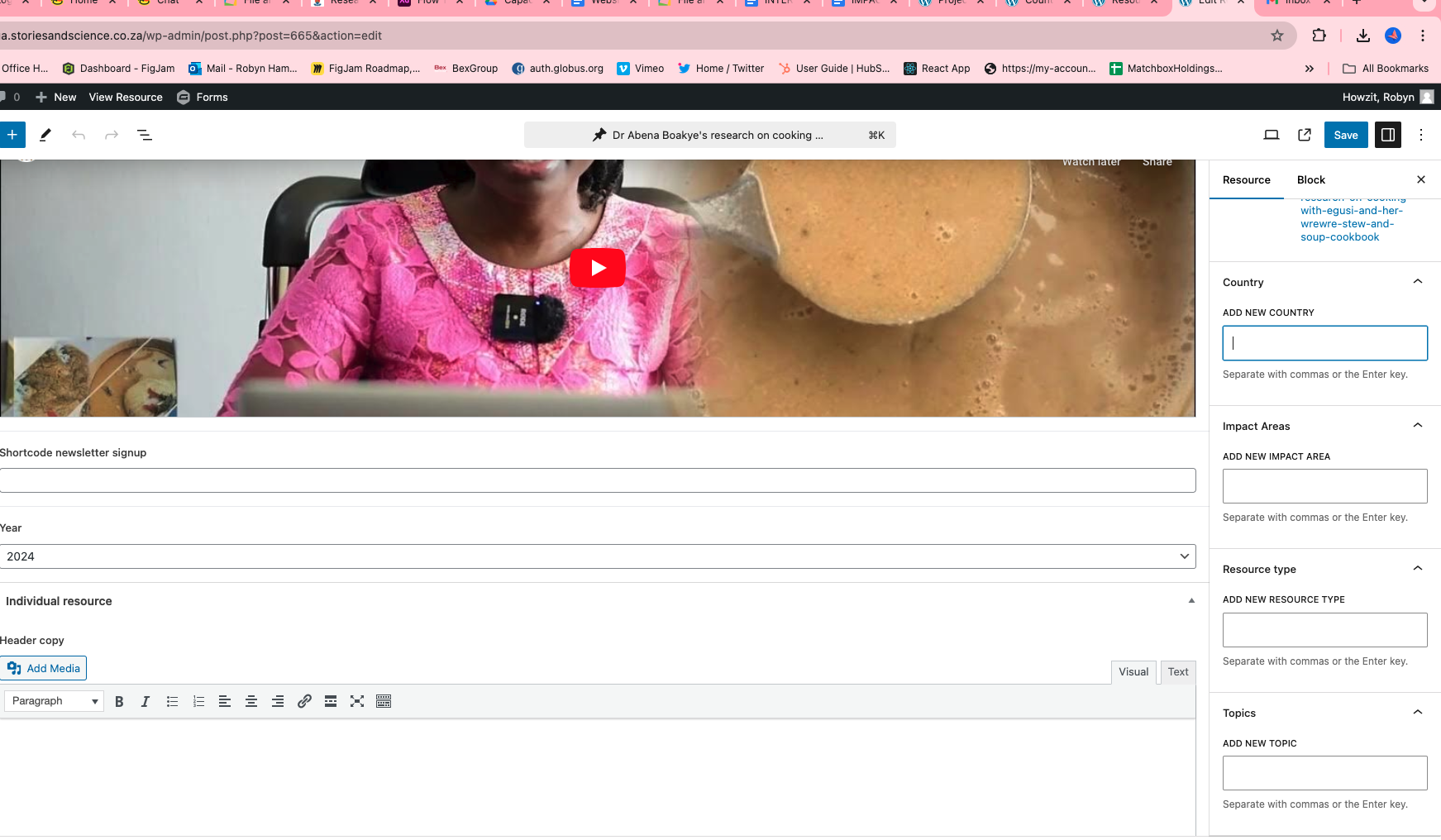Open the Paragraph format dropdown
This screenshot has height=840, width=1441.
pyautogui.click(x=54, y=701)
